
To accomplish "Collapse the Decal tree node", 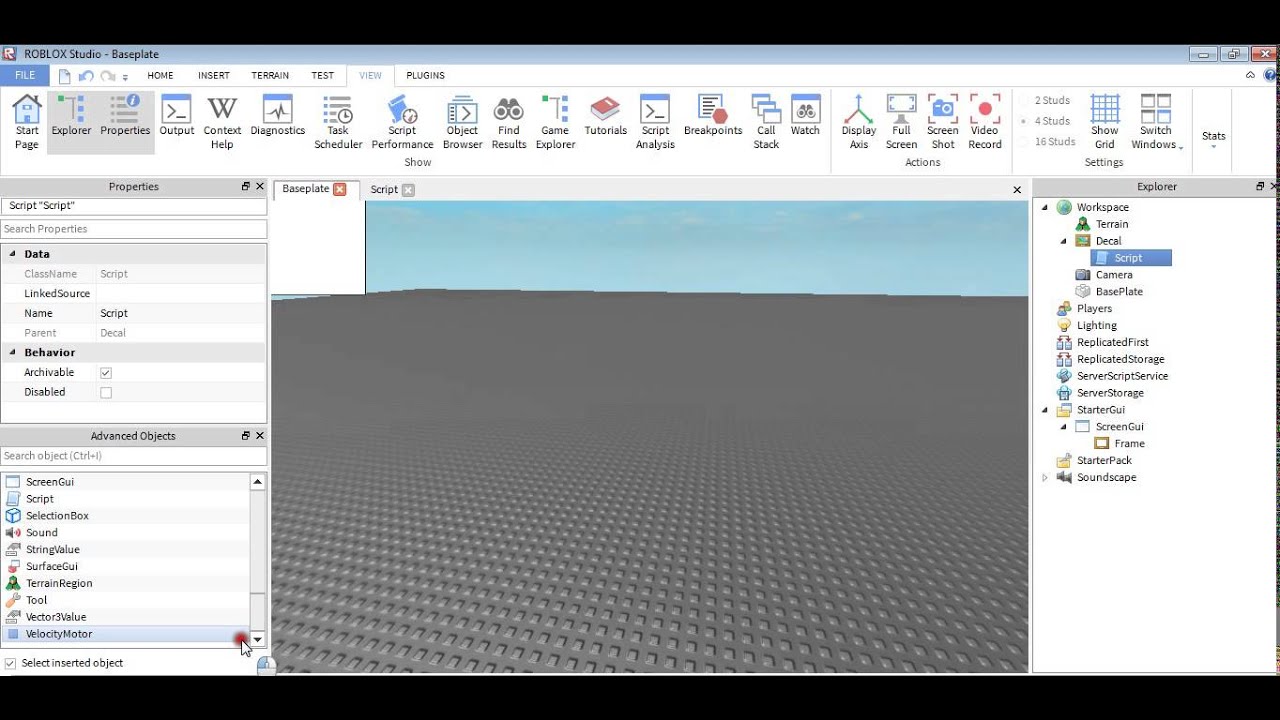I will pos(1064,241).
